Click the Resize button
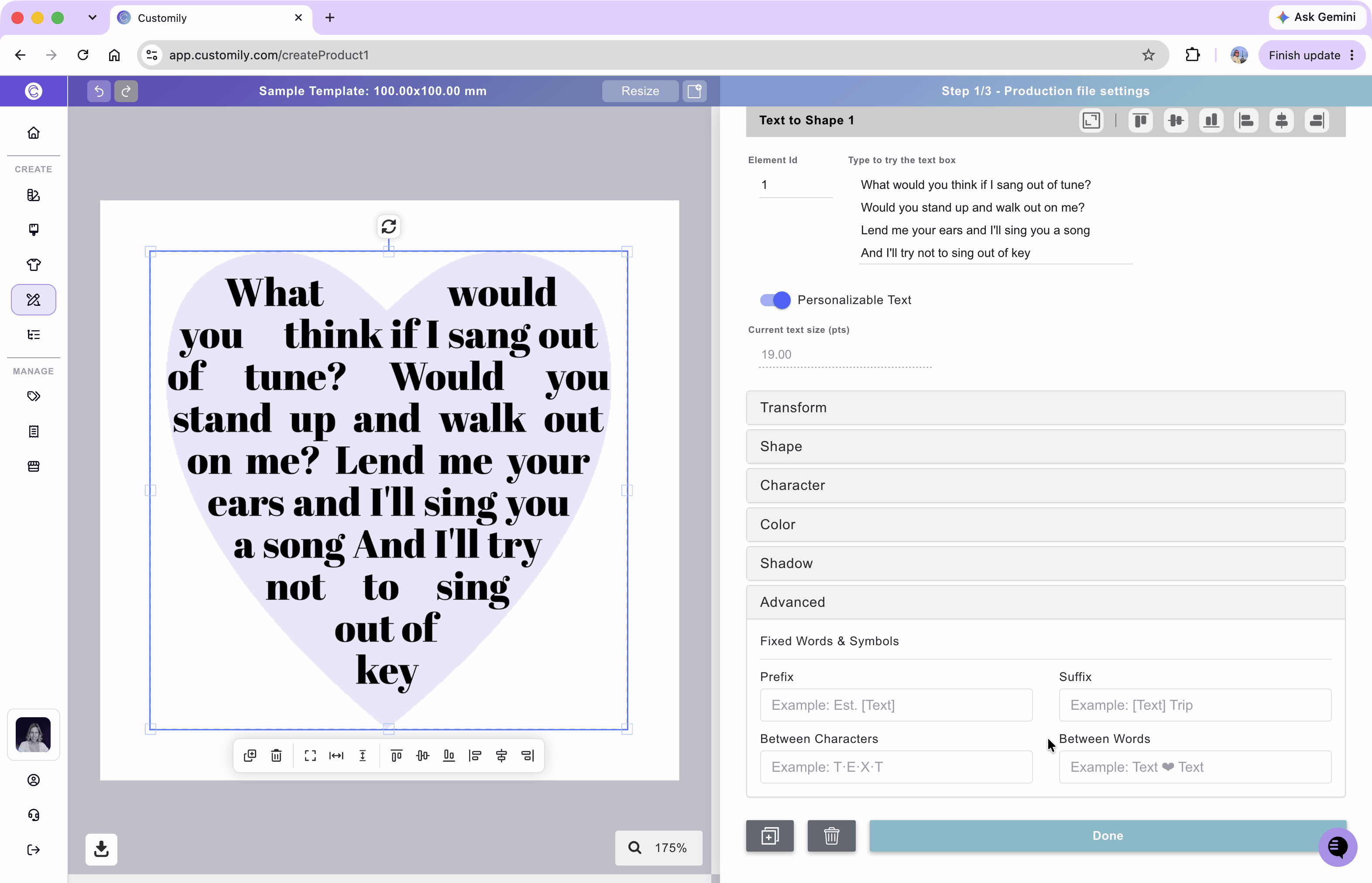1372x883 pixels. point(640,91)
